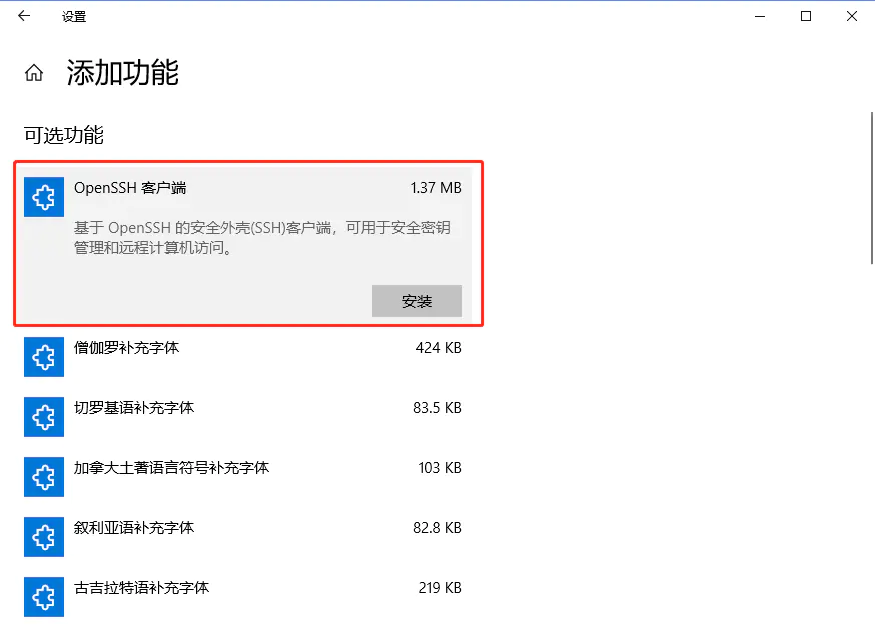Select the 僧伽罗补充字体 feature name
This screenshot has height=631, width=875.
tap(127, 348)
